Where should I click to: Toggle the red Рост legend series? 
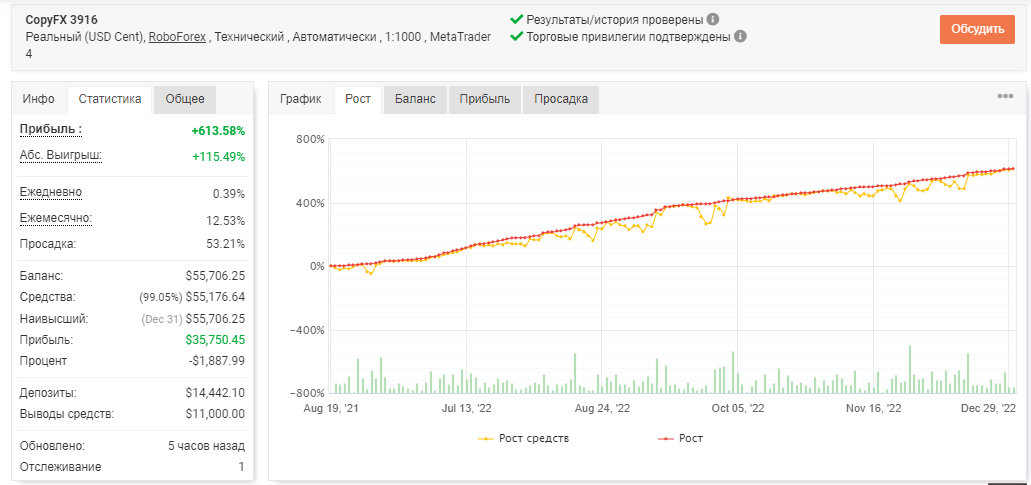point(680,438)
